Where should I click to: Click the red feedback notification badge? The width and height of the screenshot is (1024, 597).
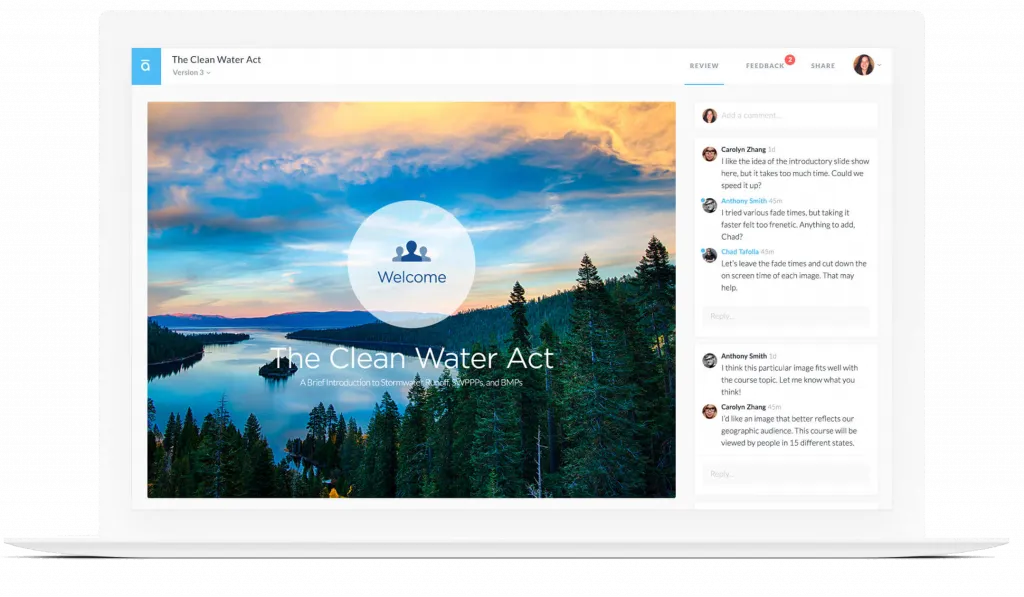click(x=789, y=60)
